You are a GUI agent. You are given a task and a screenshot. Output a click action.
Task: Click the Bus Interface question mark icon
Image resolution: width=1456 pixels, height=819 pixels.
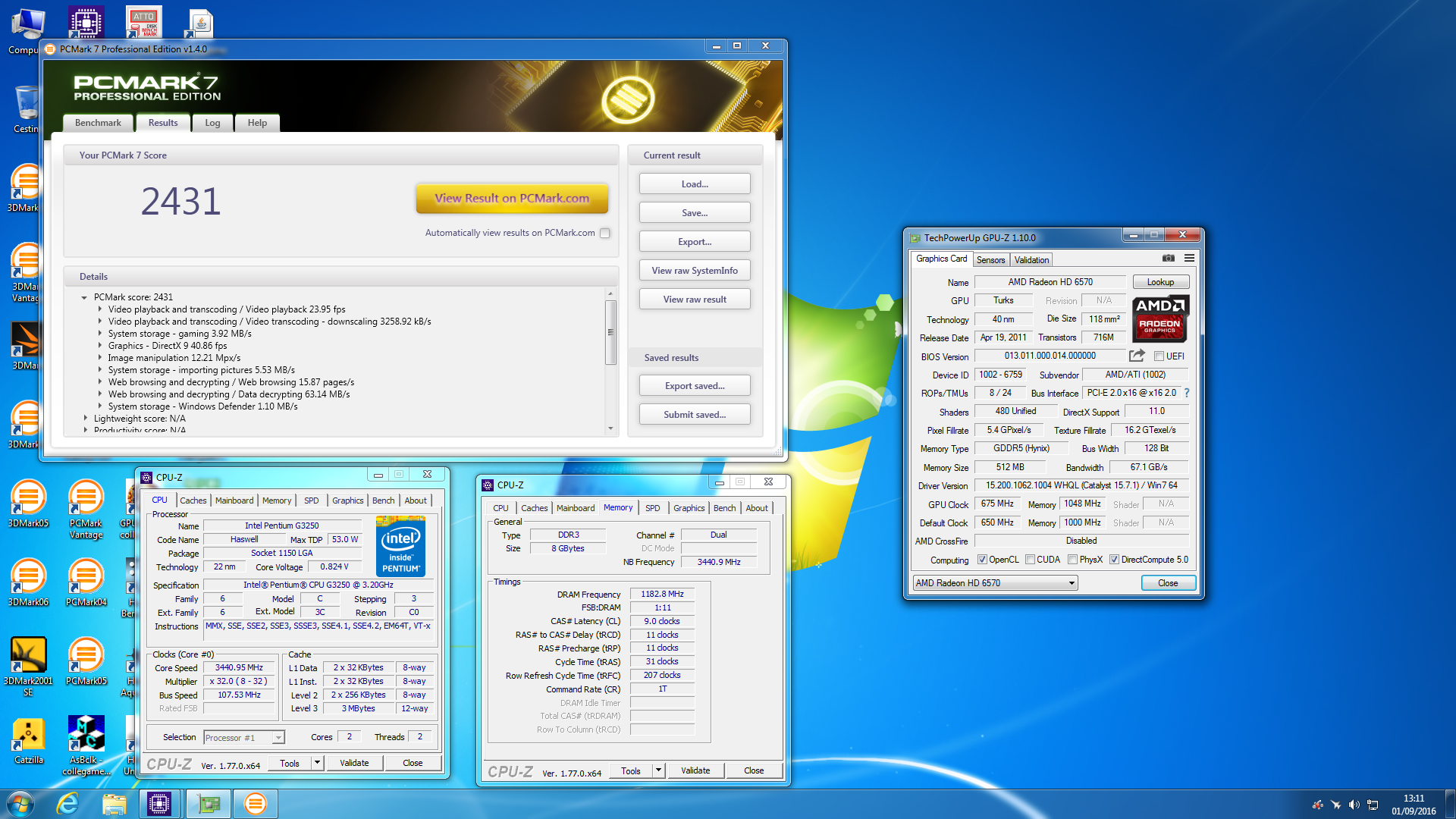[1187, 393]
